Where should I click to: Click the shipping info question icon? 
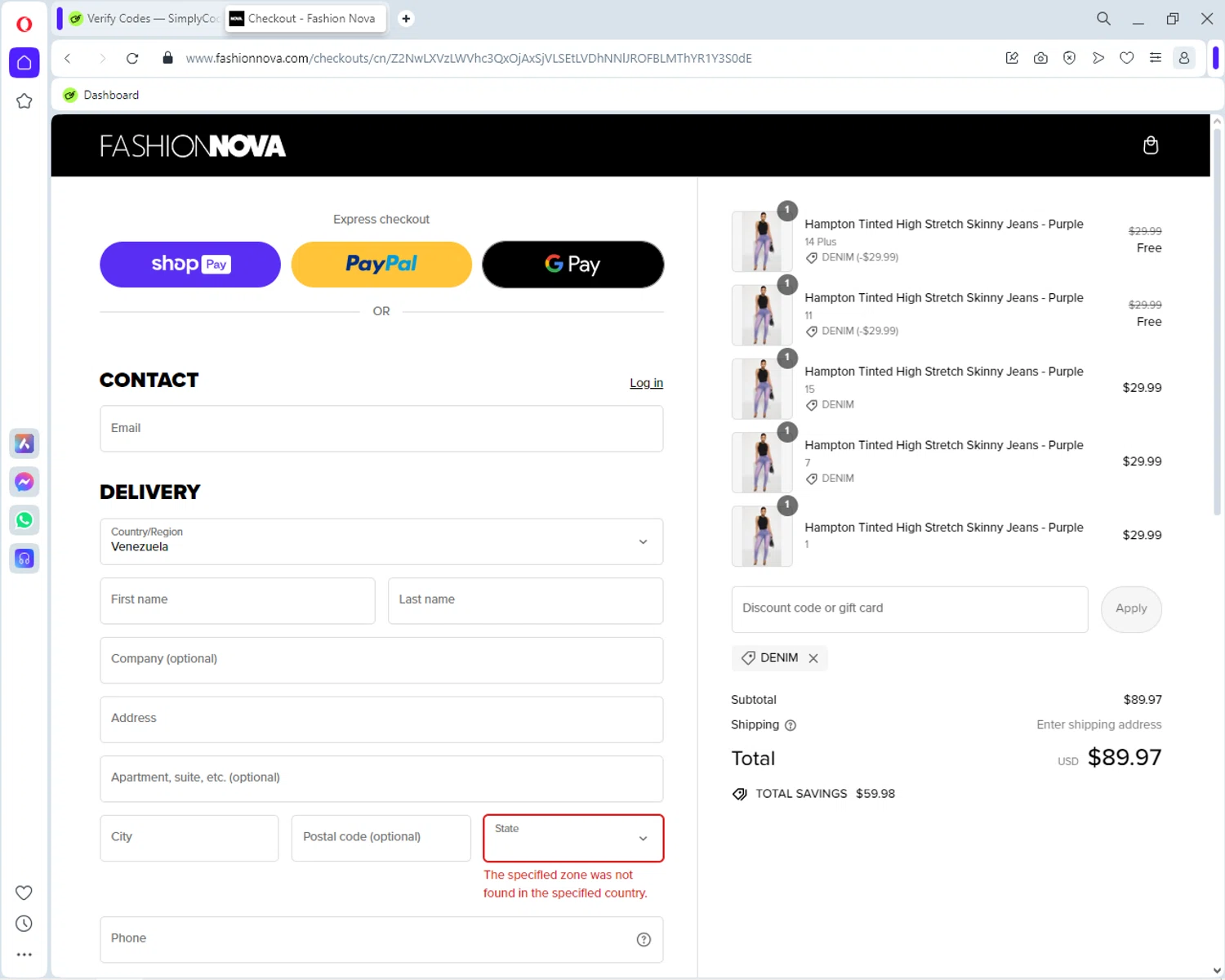coord(791,725)
